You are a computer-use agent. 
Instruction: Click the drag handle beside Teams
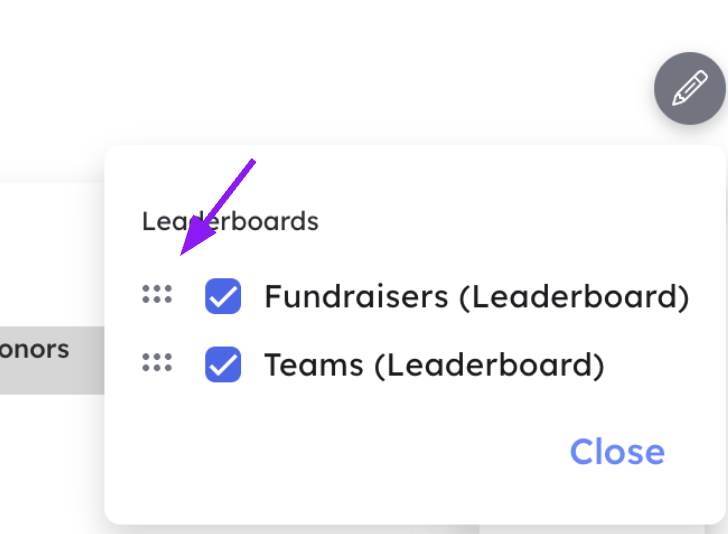pos(157,363)
